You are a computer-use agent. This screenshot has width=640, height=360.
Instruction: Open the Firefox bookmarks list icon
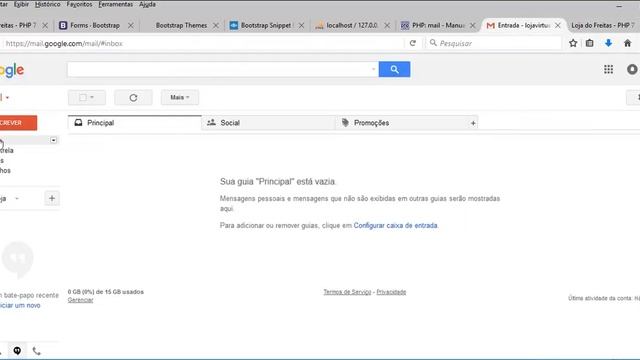(x=589, y=43)
